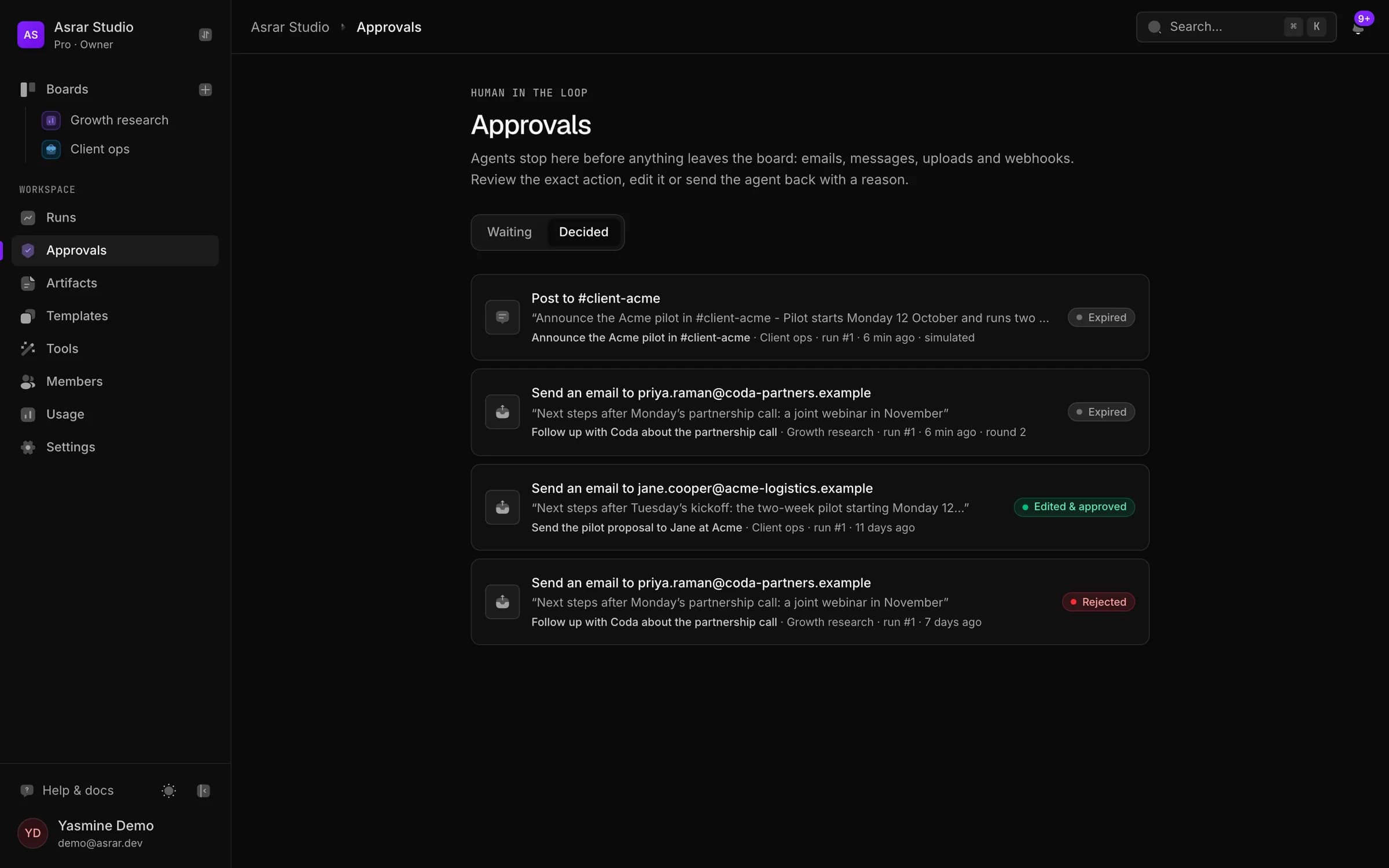Click the YD user avatar
1389x868 pixels.
coord(32,833)
